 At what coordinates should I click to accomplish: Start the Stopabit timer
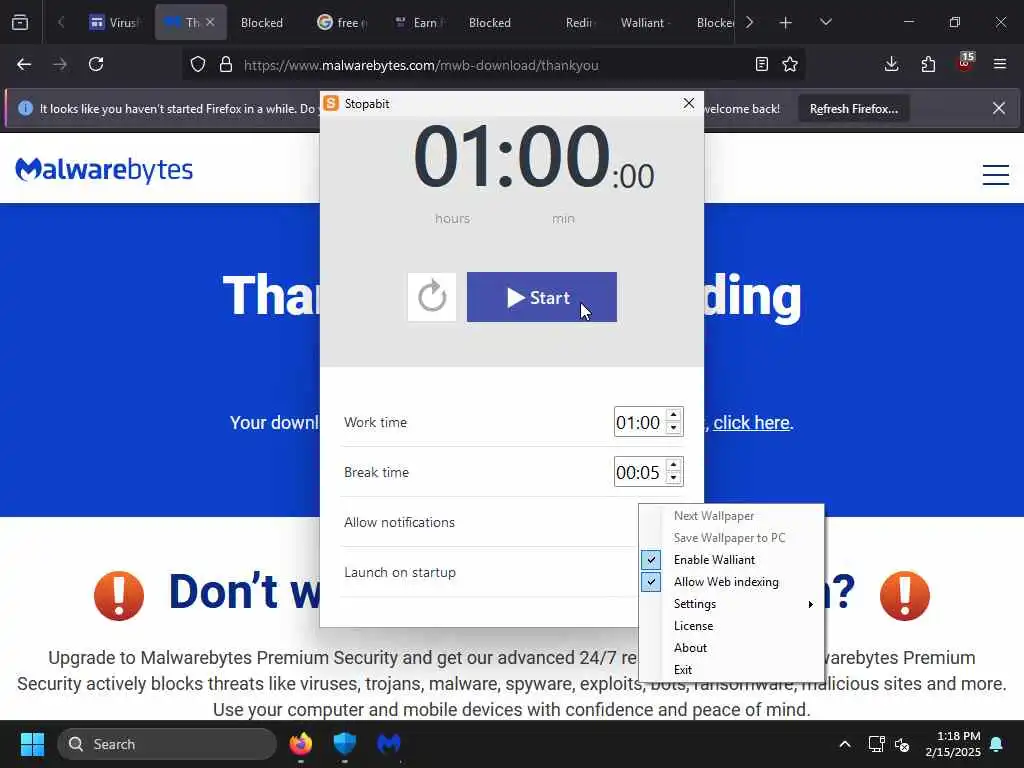pyautogui.click(x=541, y=297)
